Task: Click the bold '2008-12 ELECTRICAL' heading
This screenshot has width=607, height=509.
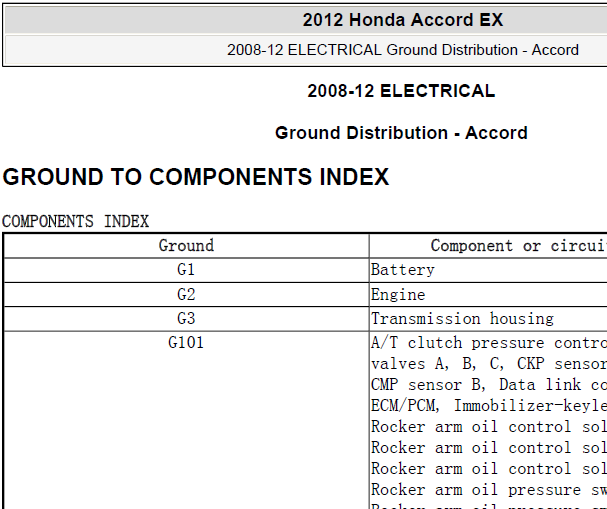Action: click(x=401, y=91)
